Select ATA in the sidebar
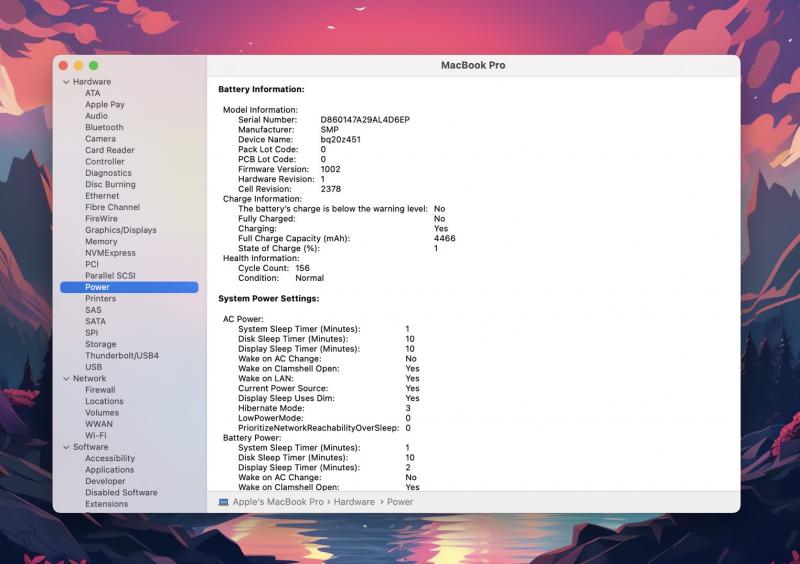This screenshot has height=564, width=800. click(x=93, y=93)
